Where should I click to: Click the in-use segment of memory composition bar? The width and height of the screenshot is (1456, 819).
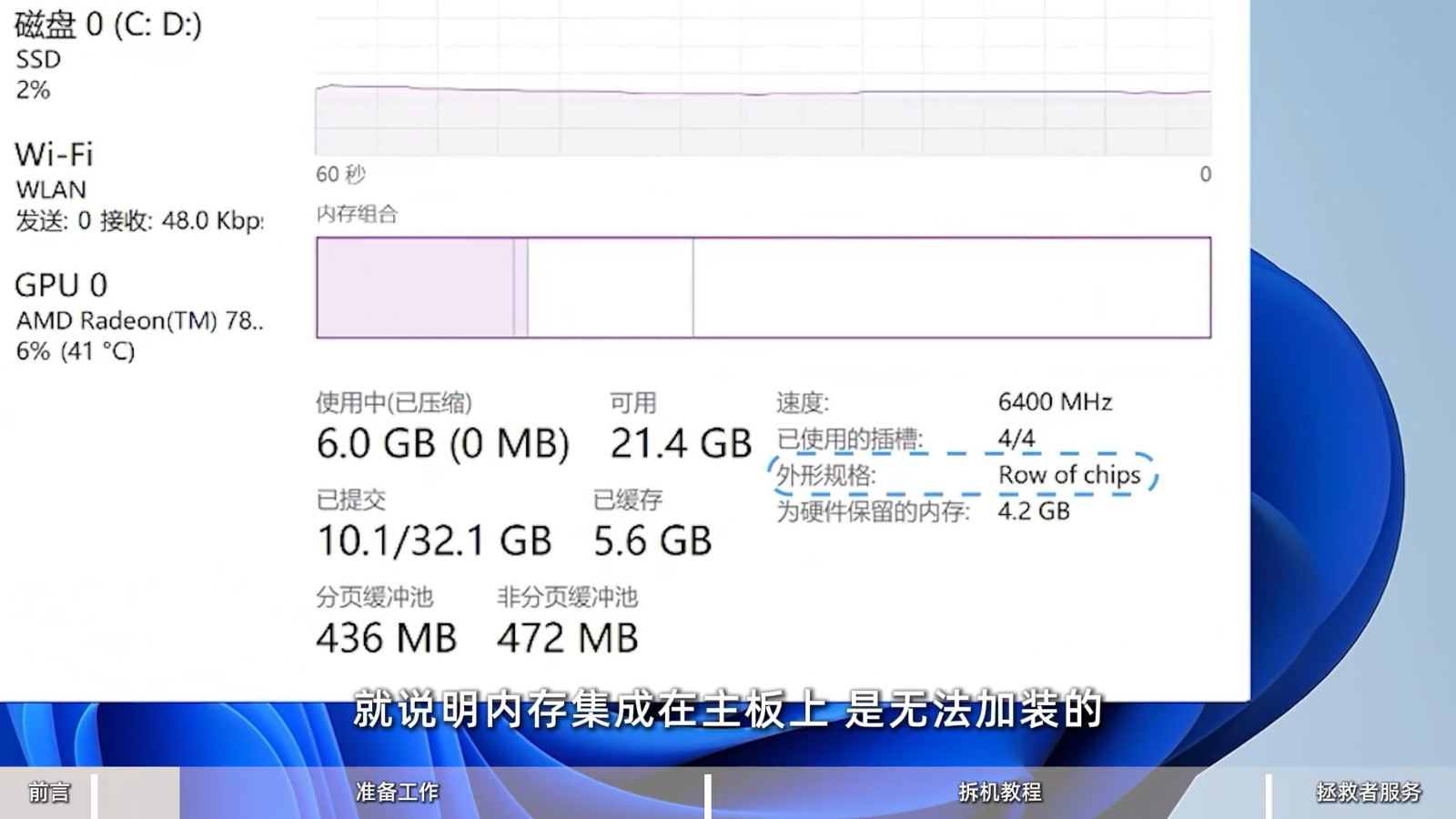coord(415,288)
